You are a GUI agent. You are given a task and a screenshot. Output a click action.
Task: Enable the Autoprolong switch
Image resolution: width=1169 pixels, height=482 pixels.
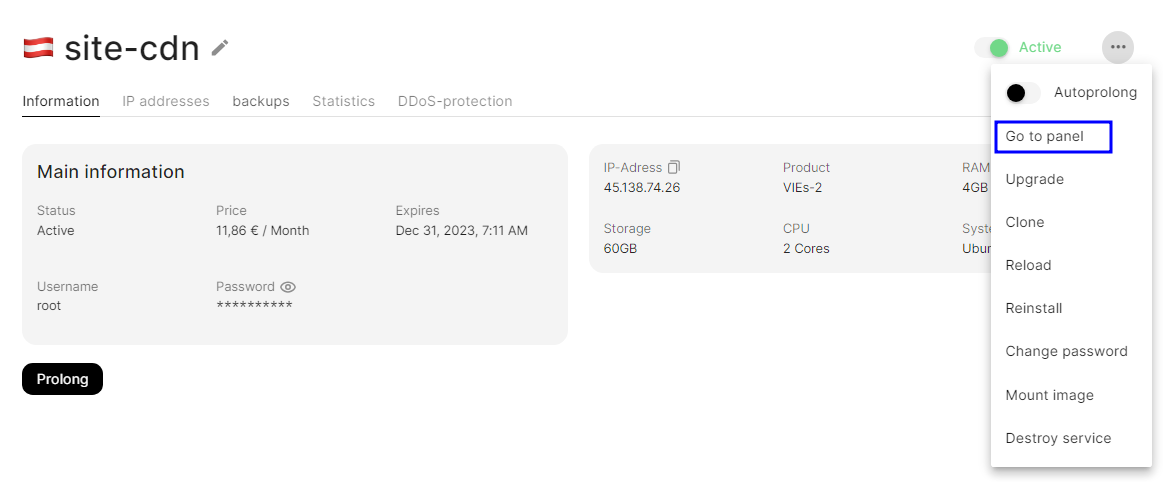[x=1022, y=93]
